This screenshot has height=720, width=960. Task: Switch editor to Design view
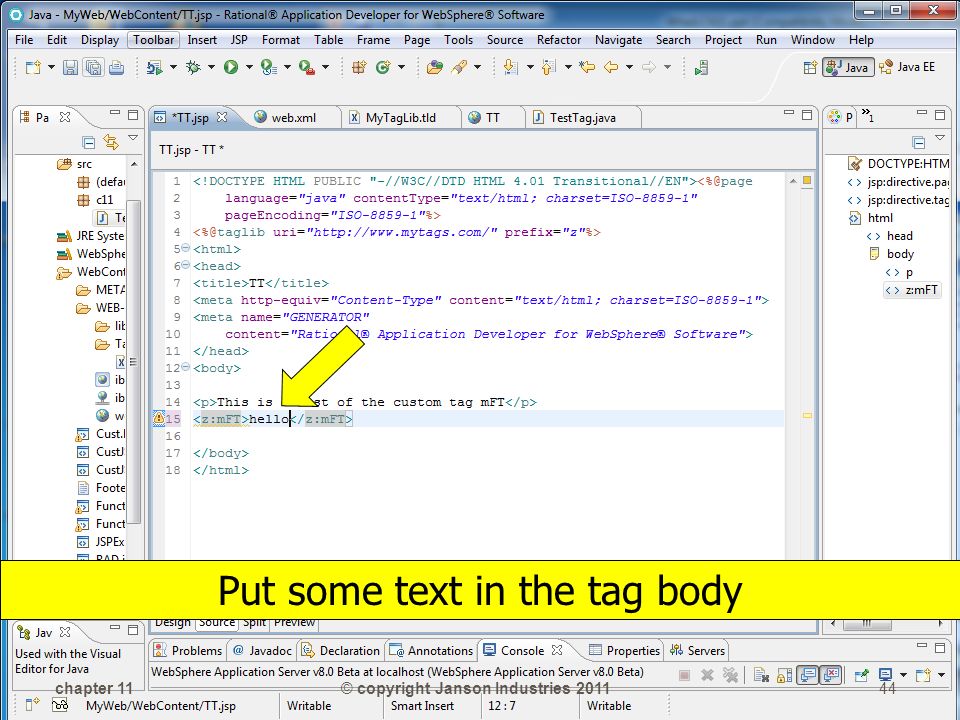point(173,623)
